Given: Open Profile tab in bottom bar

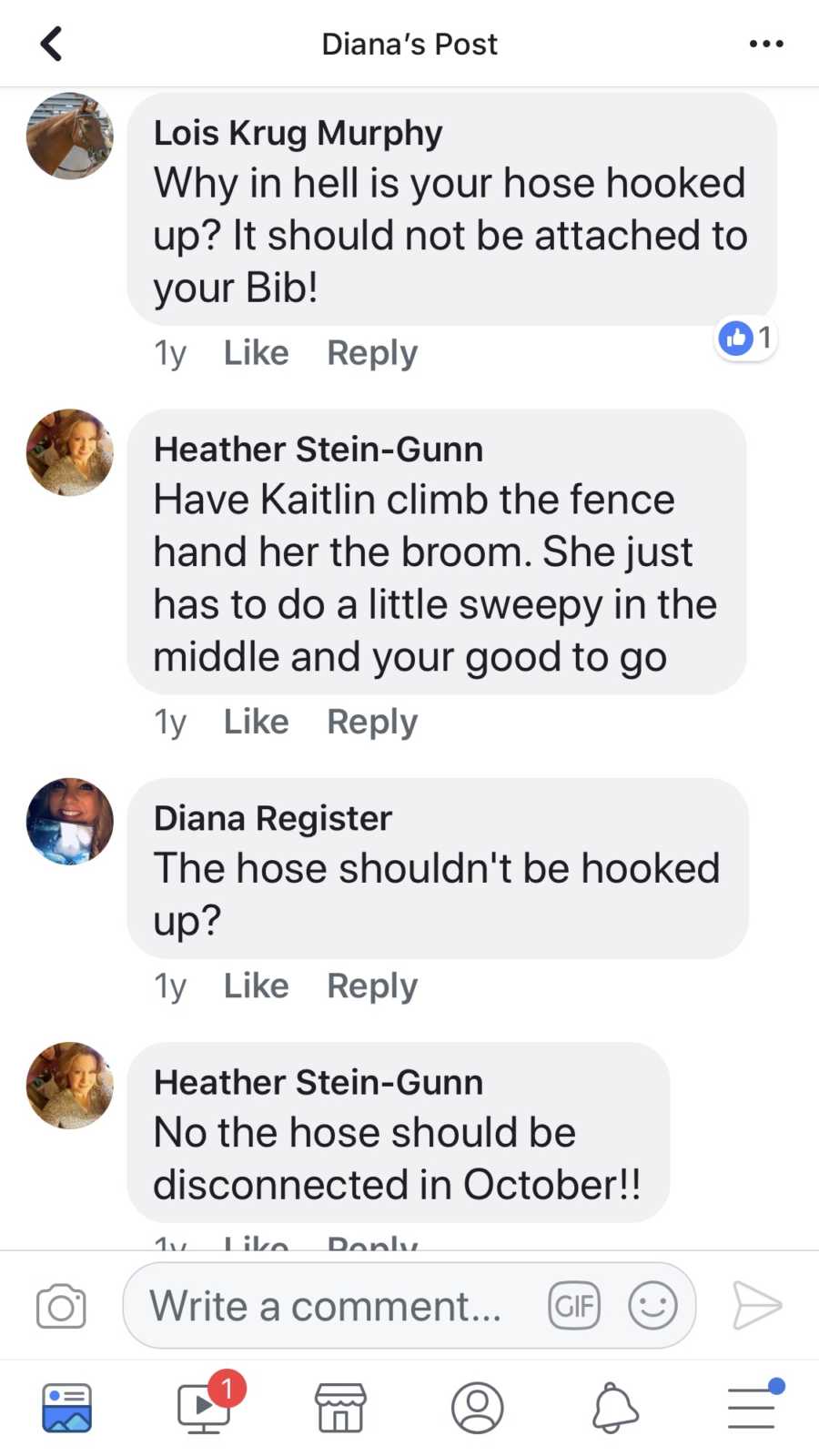Looking at the screenshot, I should [477, 1408].
